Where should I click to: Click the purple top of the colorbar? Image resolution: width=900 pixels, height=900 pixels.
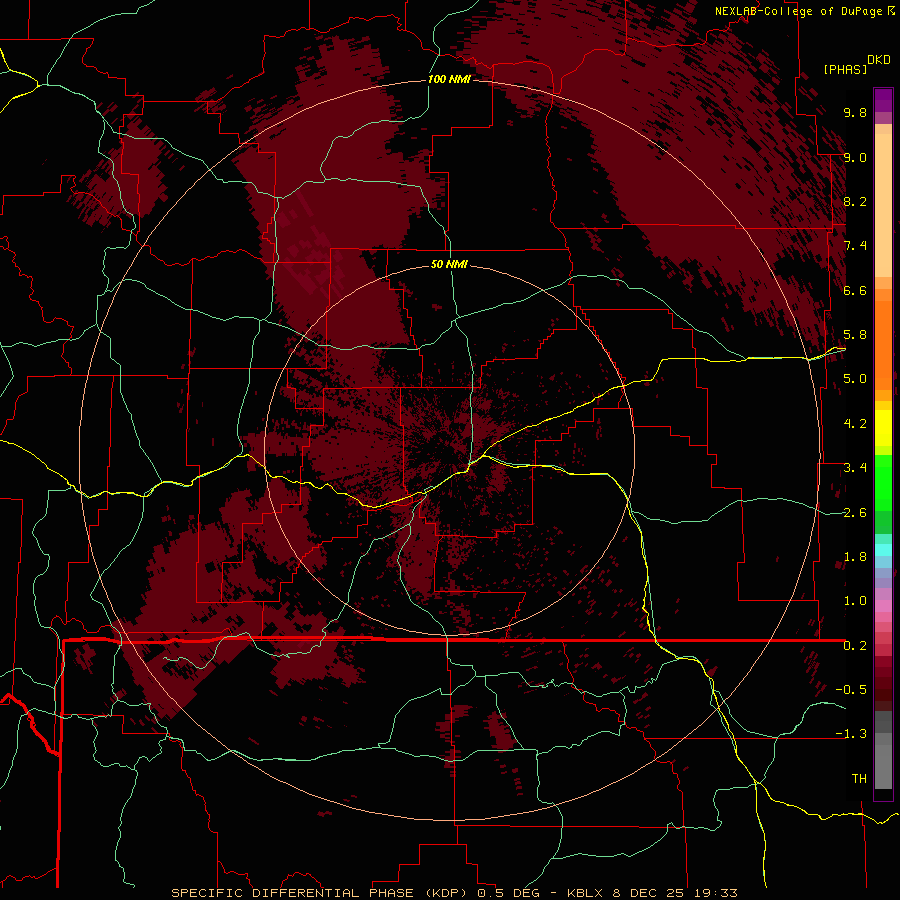[x=883, y=100]
